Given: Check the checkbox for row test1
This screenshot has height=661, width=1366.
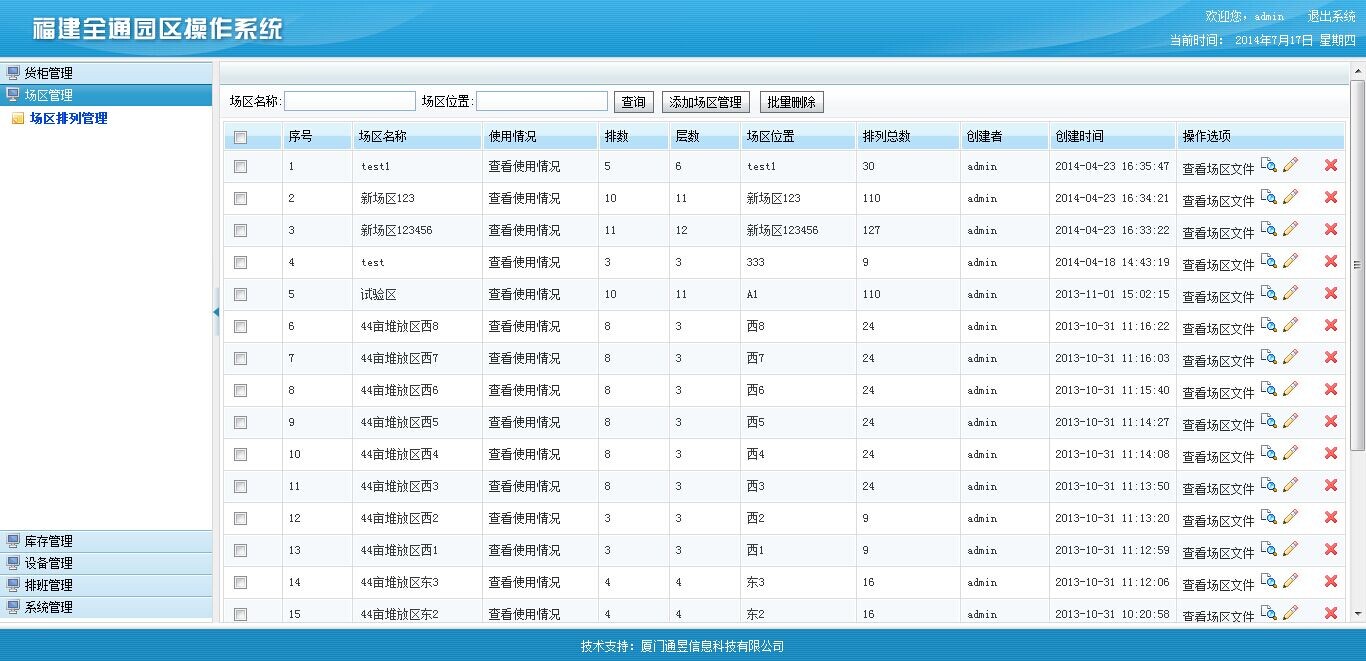Looking at the screenshot, I should click(x=240, y=167).
